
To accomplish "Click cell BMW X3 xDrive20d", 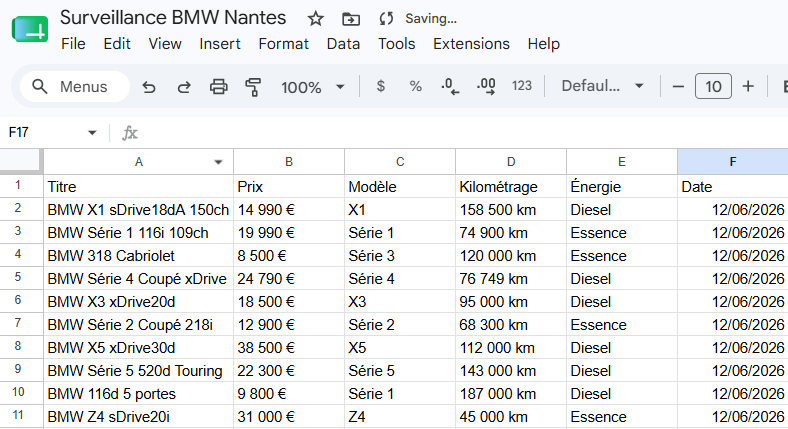I will (139, 302).
